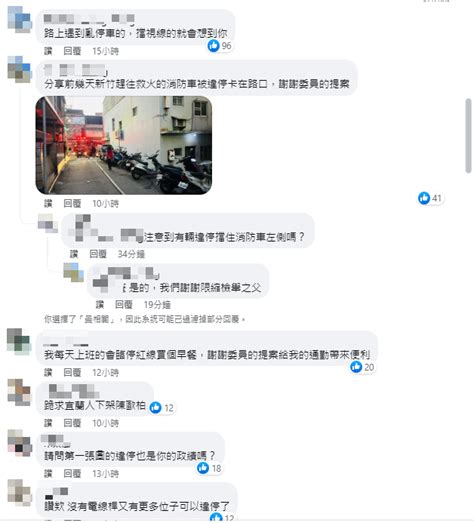474x523 pixels.
Task: Click the like icon with 41 reactions
Action: click(424, 198)
